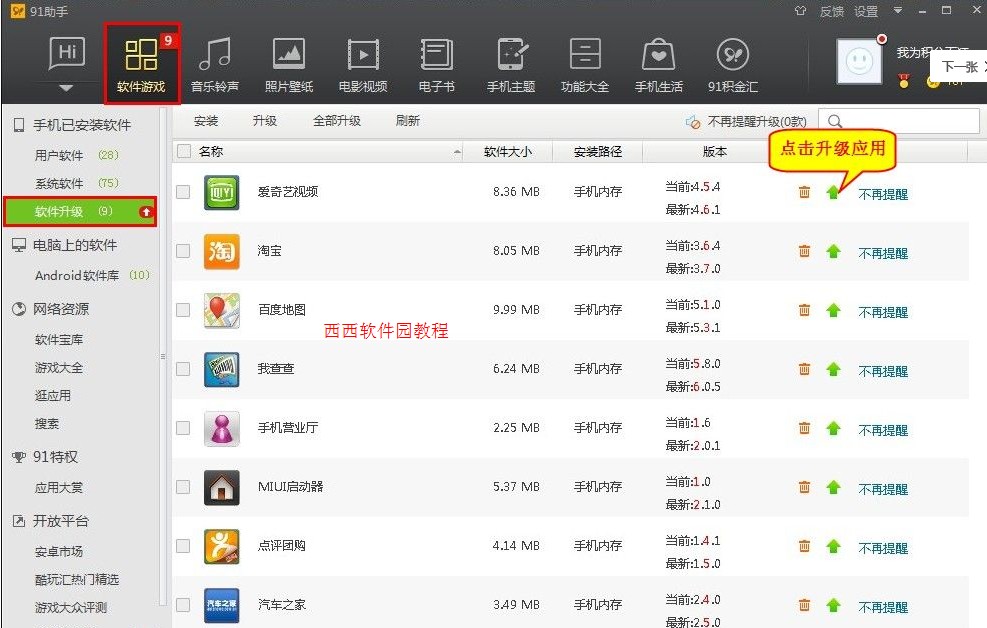Screen dimensions: 987x628
Task: Open the 功能大全 section
Action: coord(585,64)
